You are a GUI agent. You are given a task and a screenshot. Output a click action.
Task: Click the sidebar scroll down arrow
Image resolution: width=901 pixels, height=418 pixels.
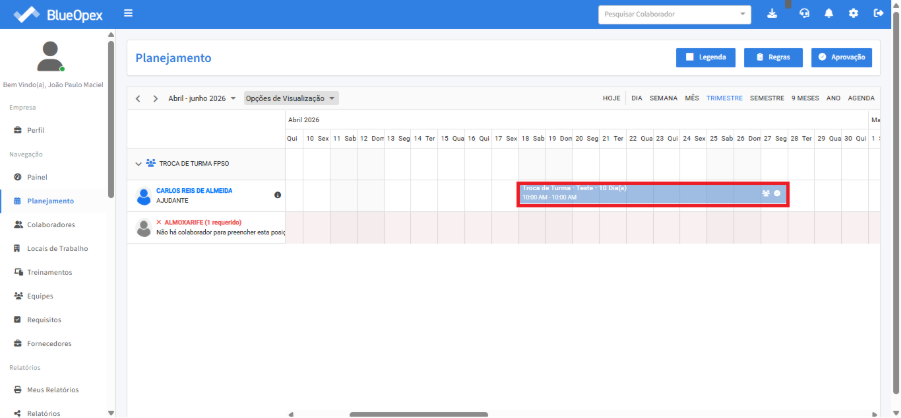coord(111,413)
